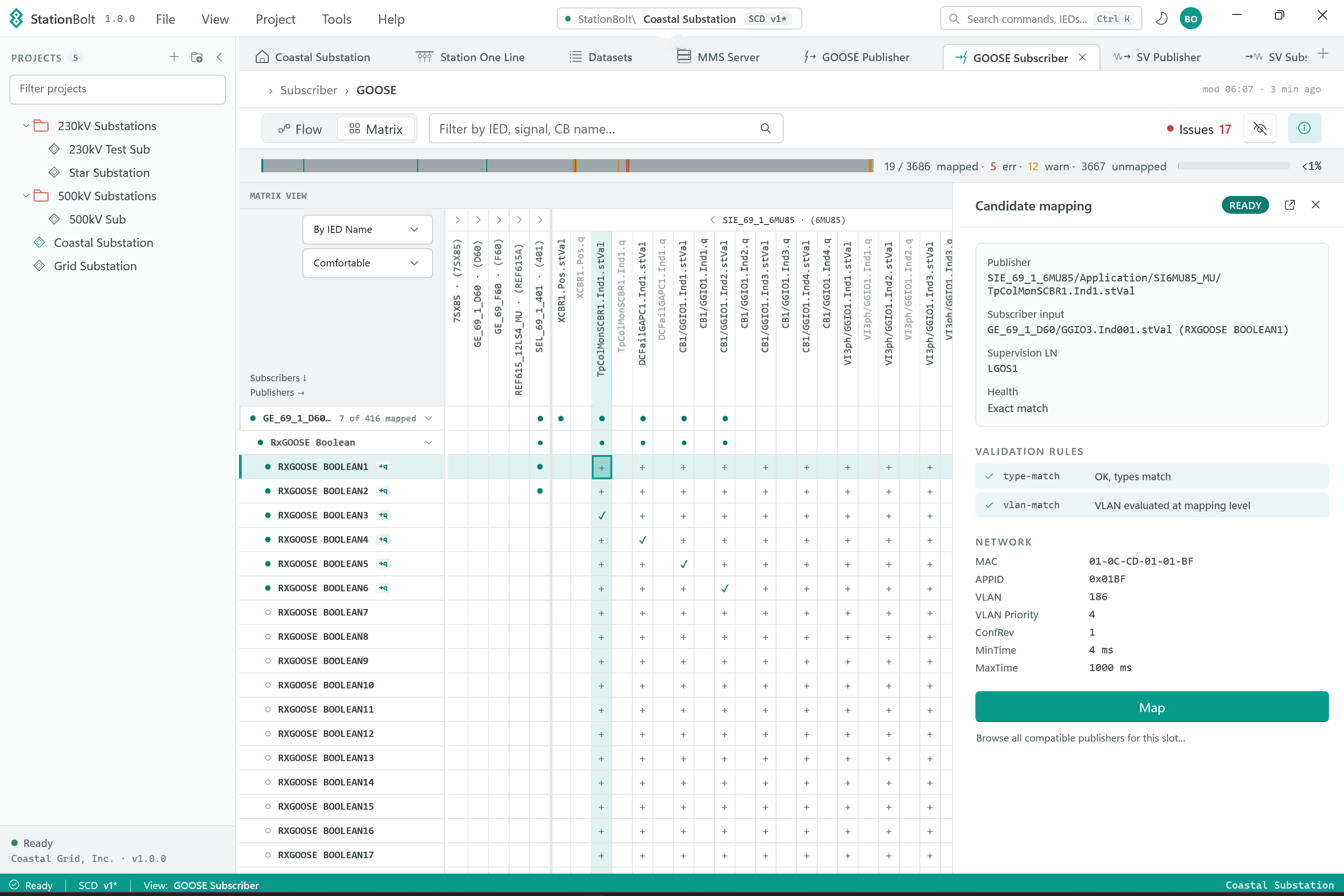The image size is (1344, 896).
Task: Click the 500kV Sub diamond icon
Action: pyautogui.click(x=54, y=219)
